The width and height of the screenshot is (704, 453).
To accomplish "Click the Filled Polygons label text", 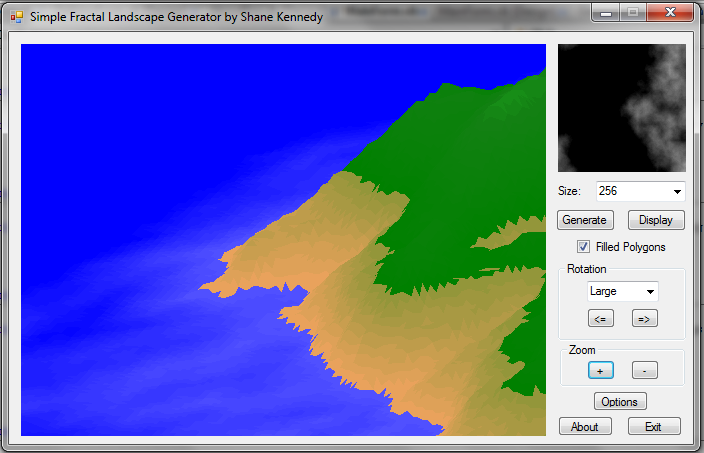I will point(630,247).
